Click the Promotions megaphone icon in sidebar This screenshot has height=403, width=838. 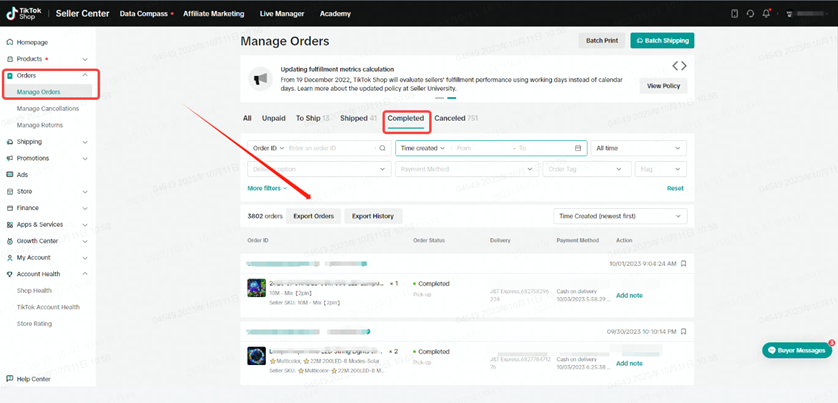point(10,158)
